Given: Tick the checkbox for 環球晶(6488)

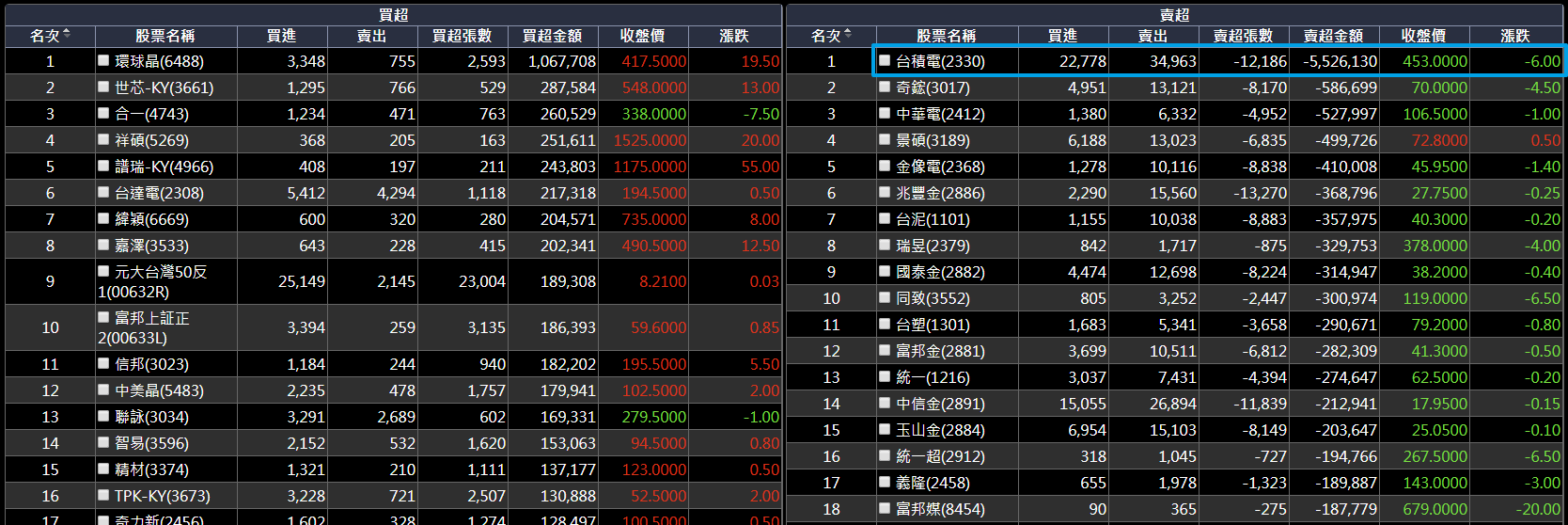Looking at the screenshot, I should pyautogui.click(x=103, y=60).
